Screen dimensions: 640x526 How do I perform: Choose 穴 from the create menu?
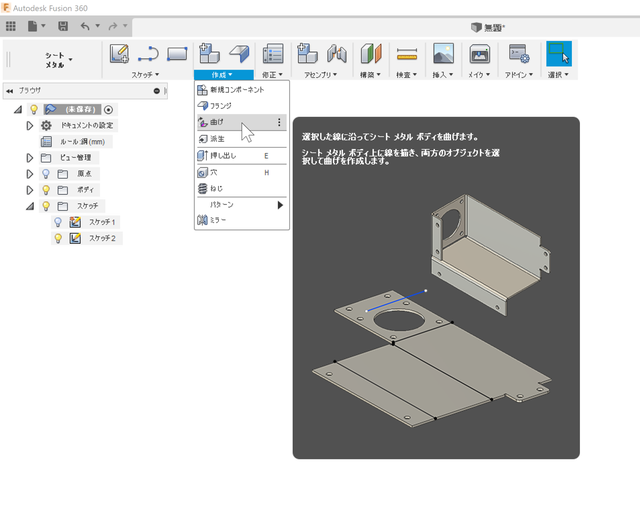(242, 173)
